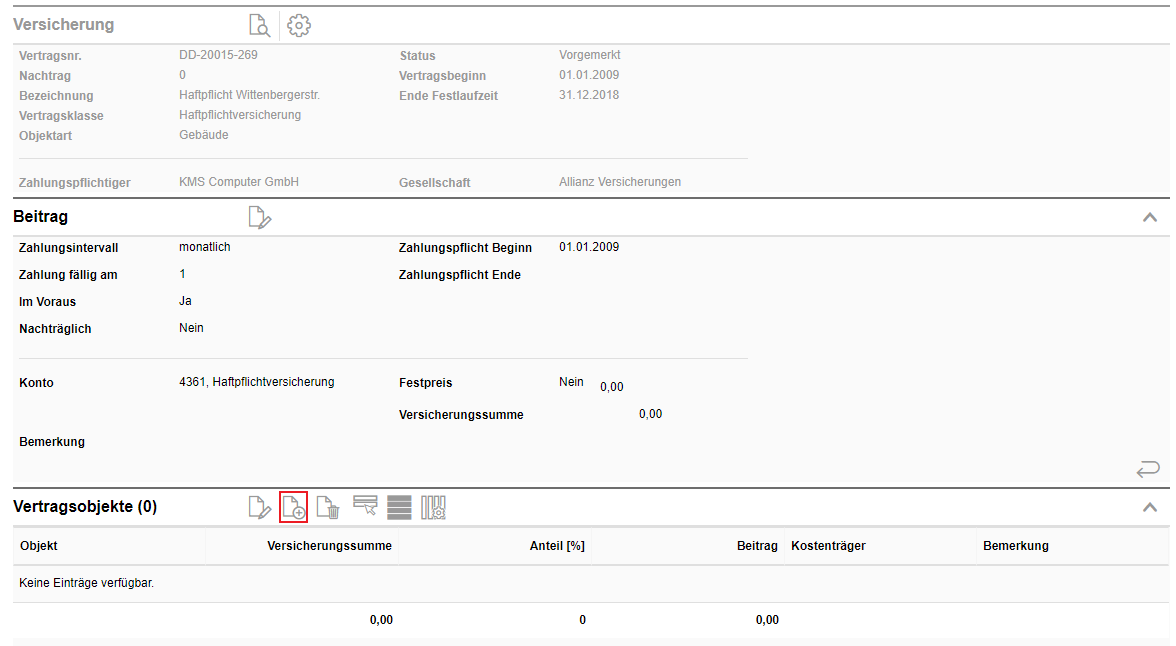The image size is (1176, 646).
Task: Switch to list rows view icon
Action: (x=399, y=507)
